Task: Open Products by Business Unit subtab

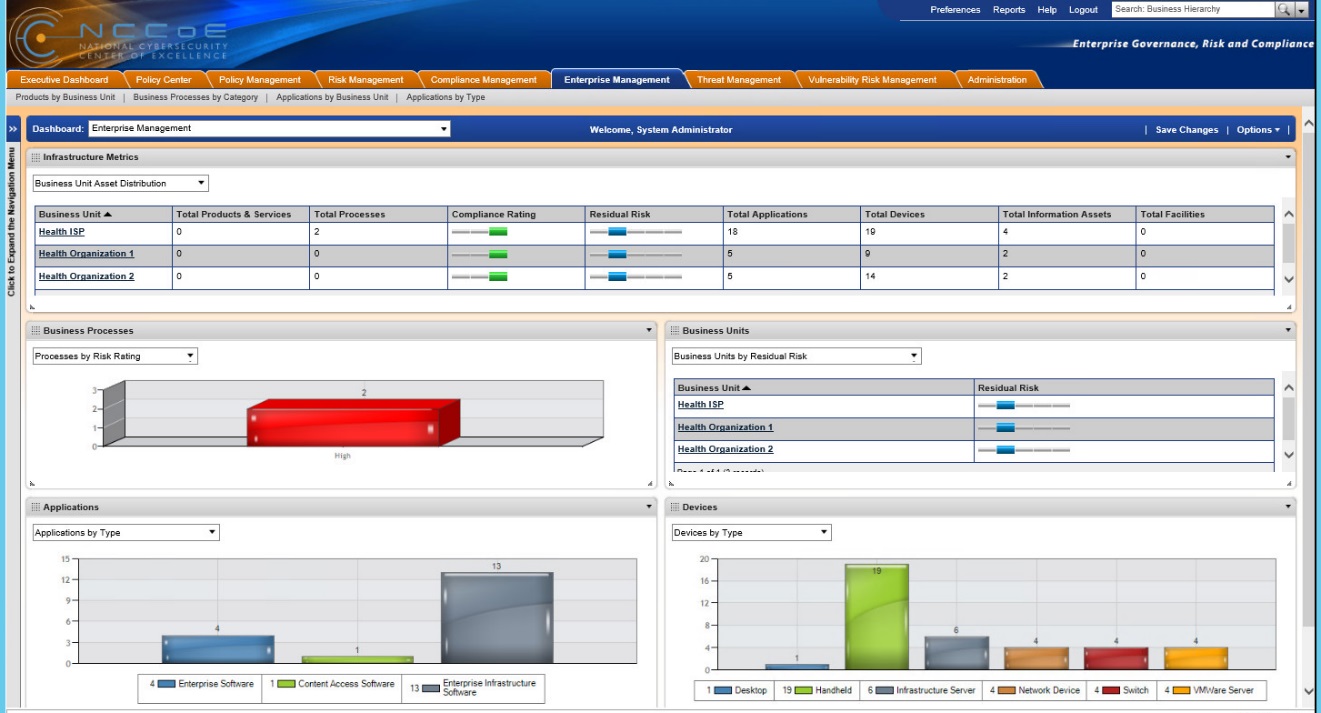Action: pyautogui.click(x=65, y=98)
